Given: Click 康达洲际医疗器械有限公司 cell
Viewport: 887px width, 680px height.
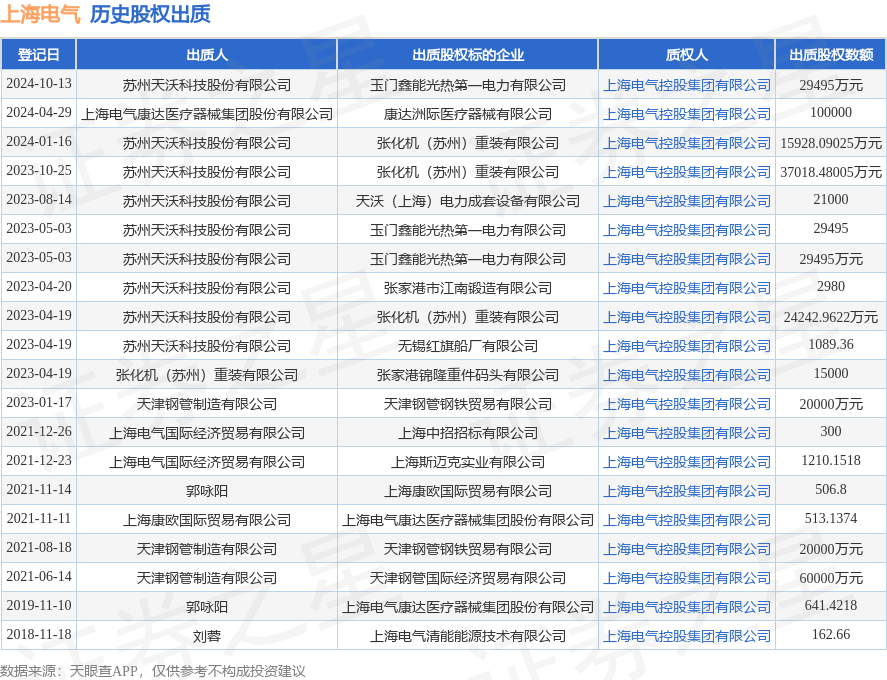Looking at the screenshot, I should [x=467, y=114].
